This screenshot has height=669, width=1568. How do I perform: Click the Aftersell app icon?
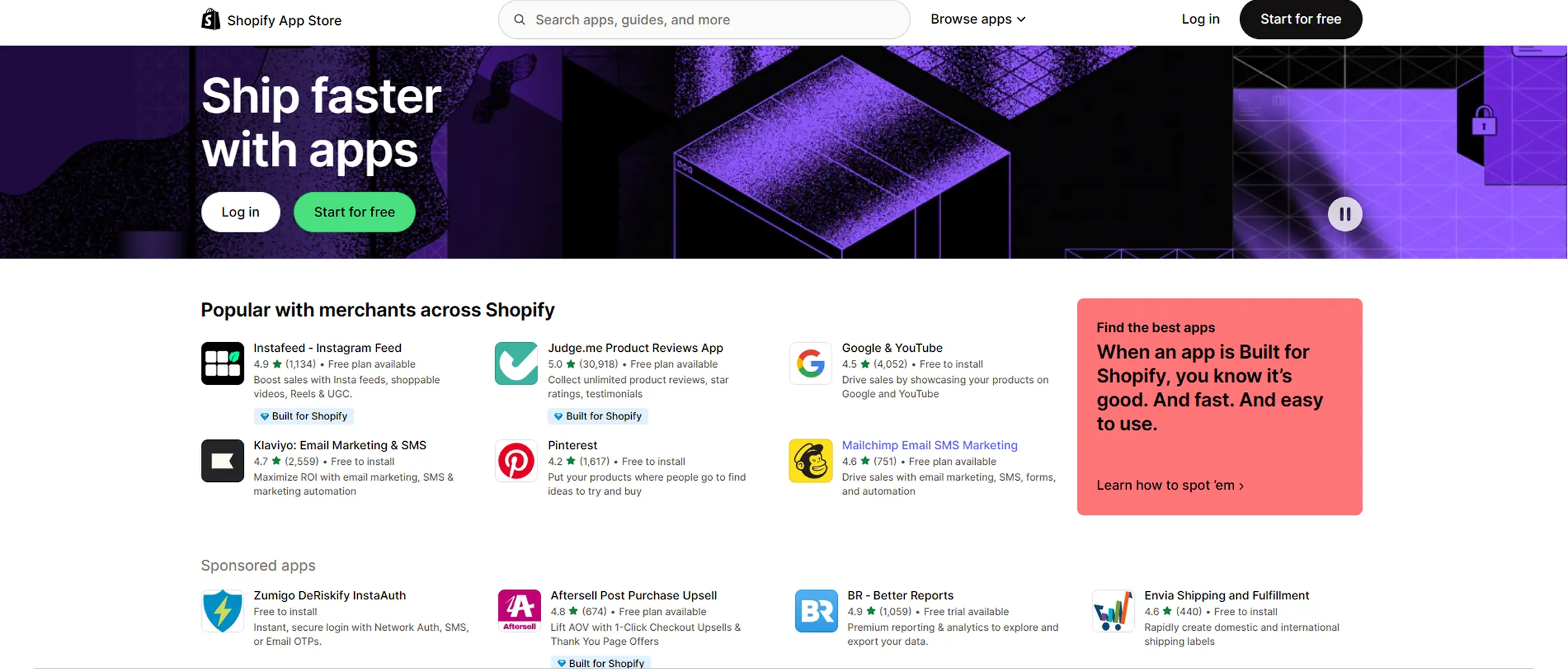point(519,610)
